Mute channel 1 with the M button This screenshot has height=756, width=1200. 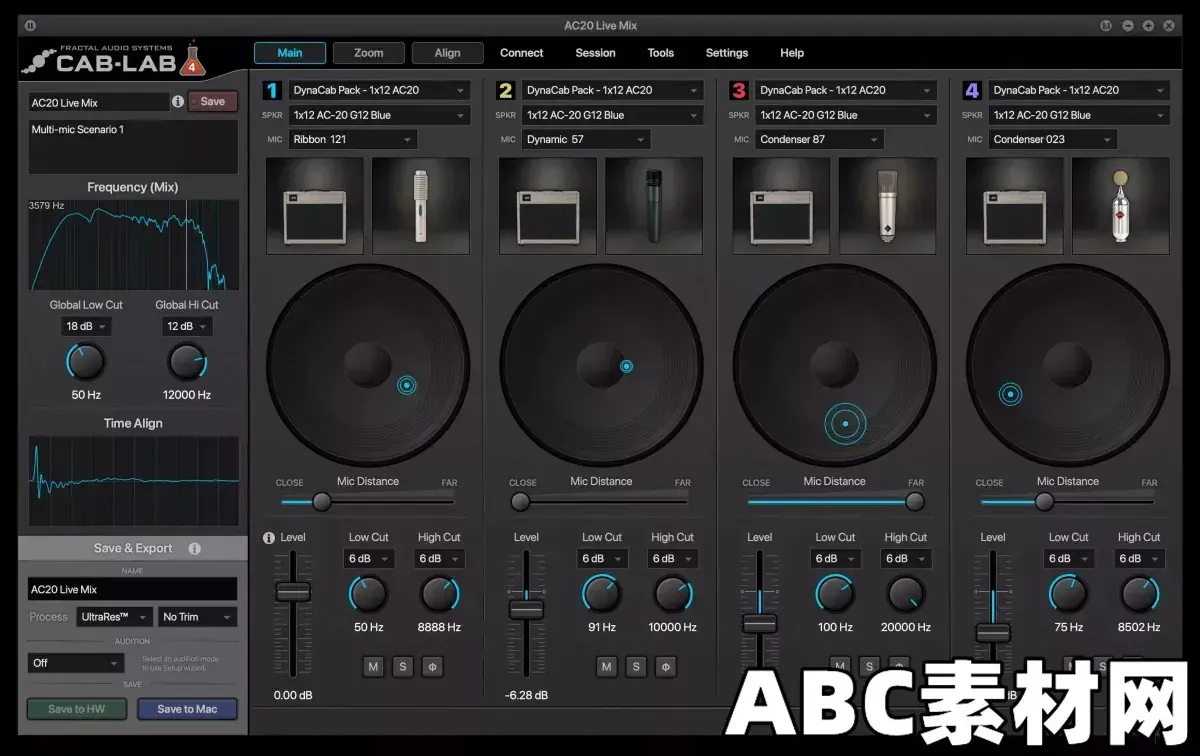pos(372,666)
